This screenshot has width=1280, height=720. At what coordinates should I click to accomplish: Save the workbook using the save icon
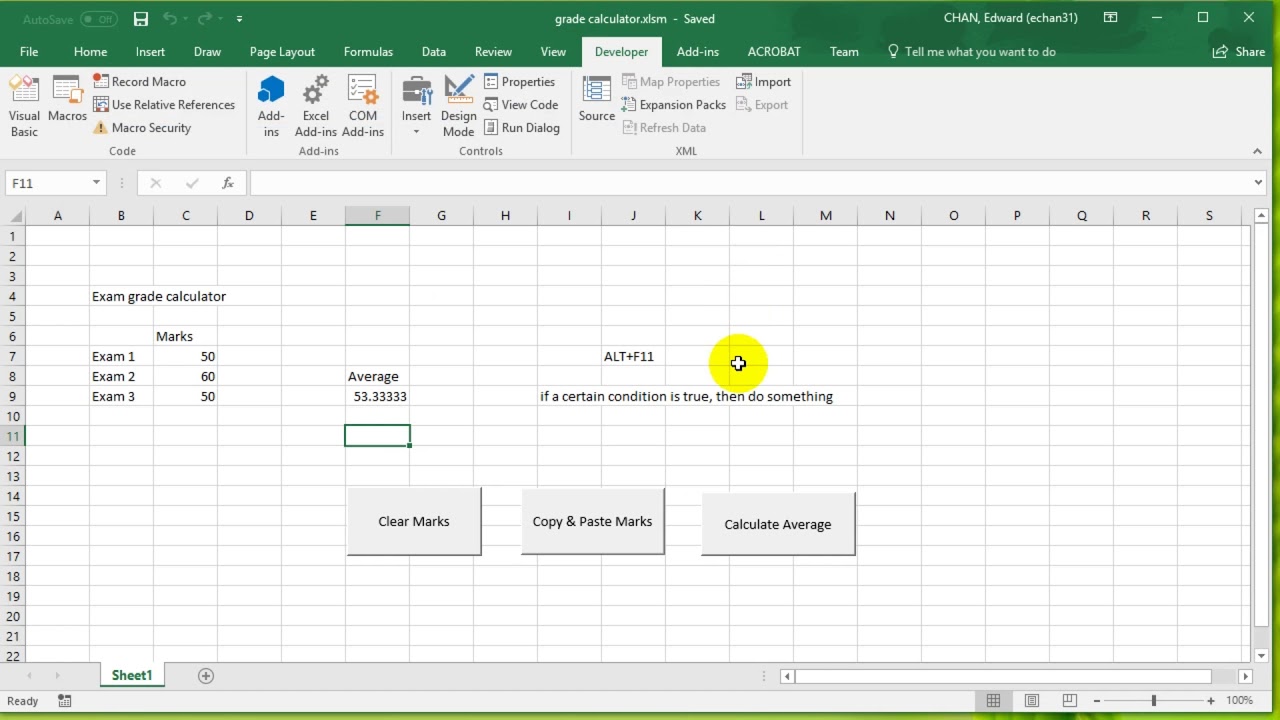141,18
